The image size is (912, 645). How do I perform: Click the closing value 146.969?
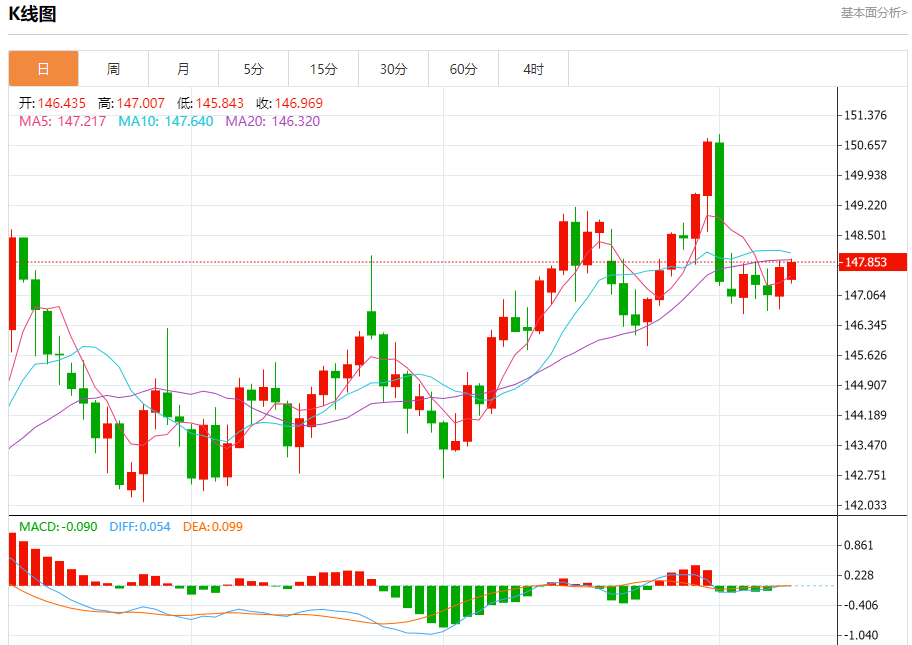[299, 104]
